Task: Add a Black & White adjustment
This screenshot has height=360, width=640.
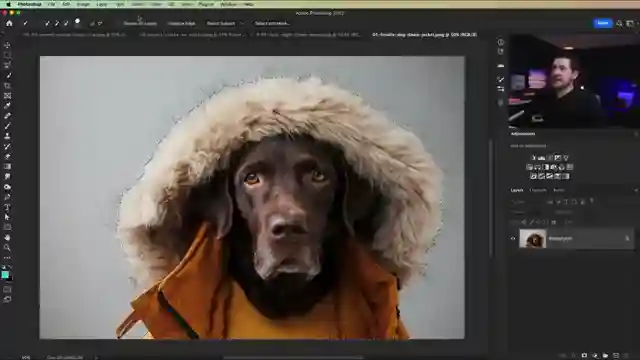Action: pyautogui.click(x=546, y=167)
